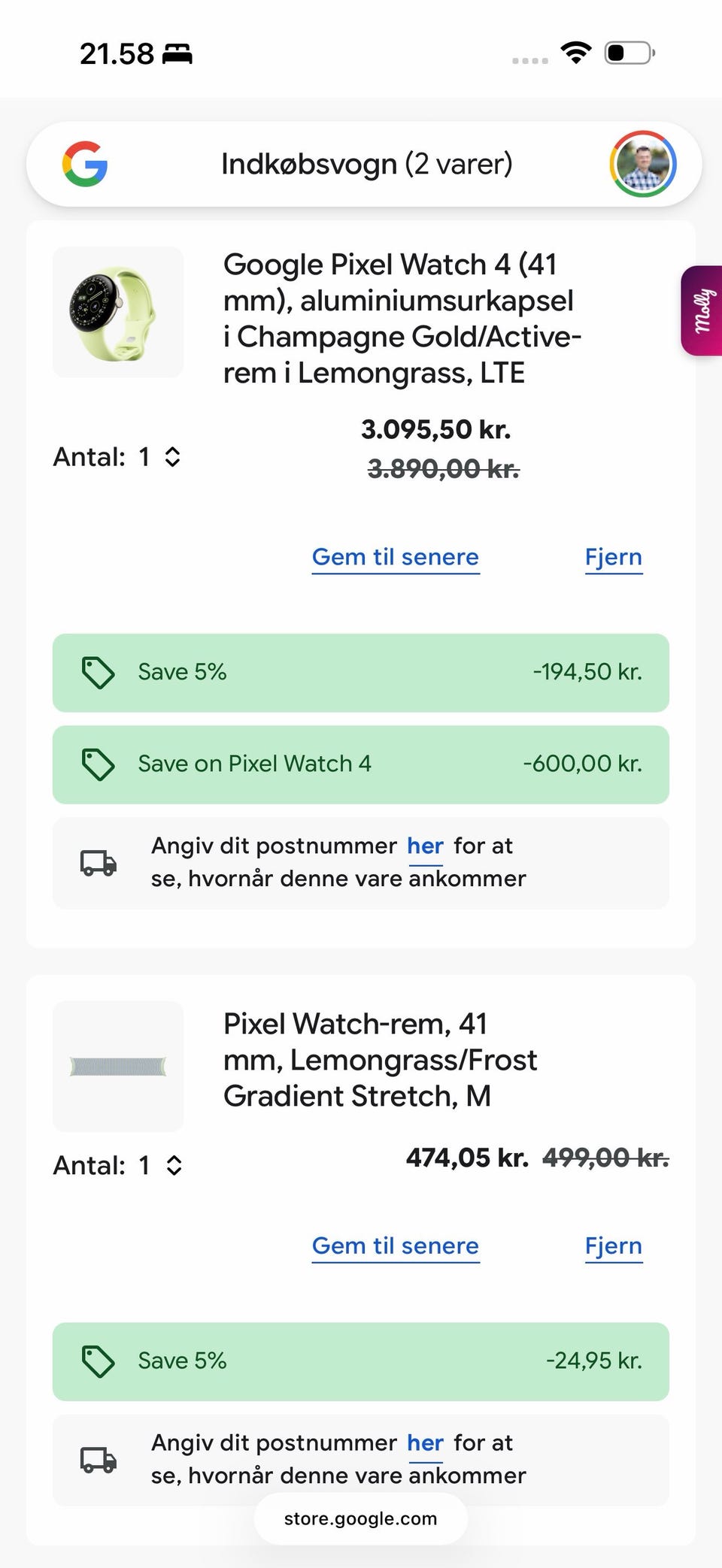Open the account profile picture
722x1568 pixels.
click(x=642, y=164)
